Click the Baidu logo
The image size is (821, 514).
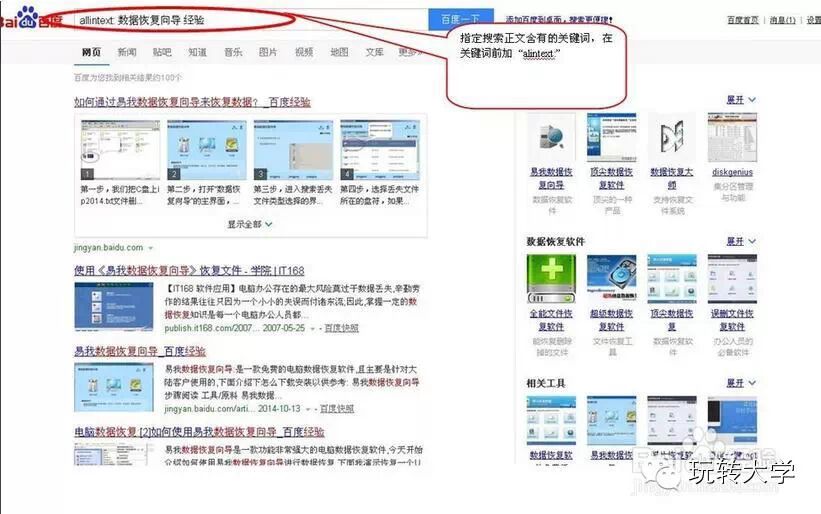(x=30, y=18)
